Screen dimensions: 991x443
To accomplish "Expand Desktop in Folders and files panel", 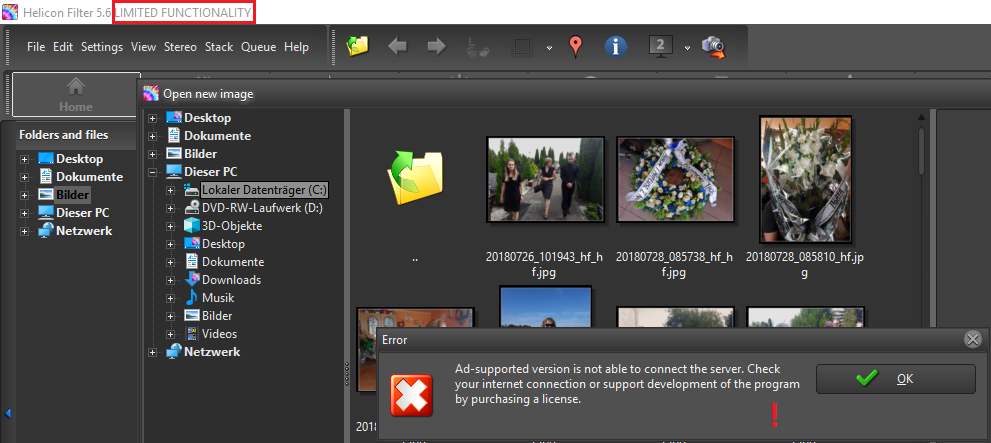I will click(25, 159).
